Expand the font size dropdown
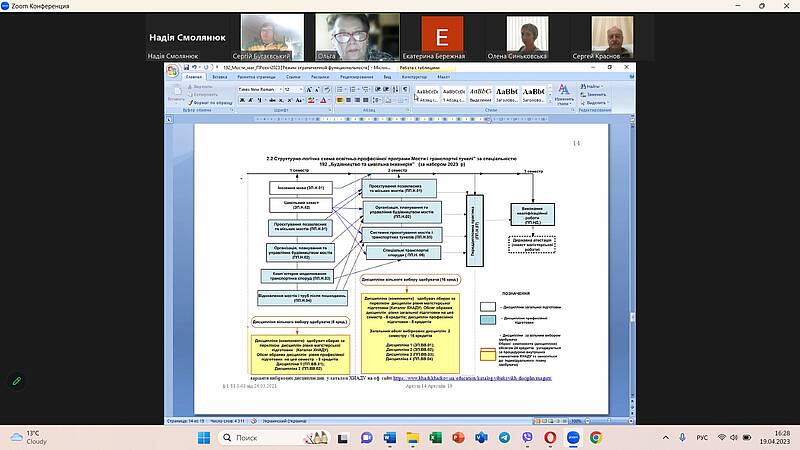Image resolution: width=800 pixels, height=450 pixels. 299,89
